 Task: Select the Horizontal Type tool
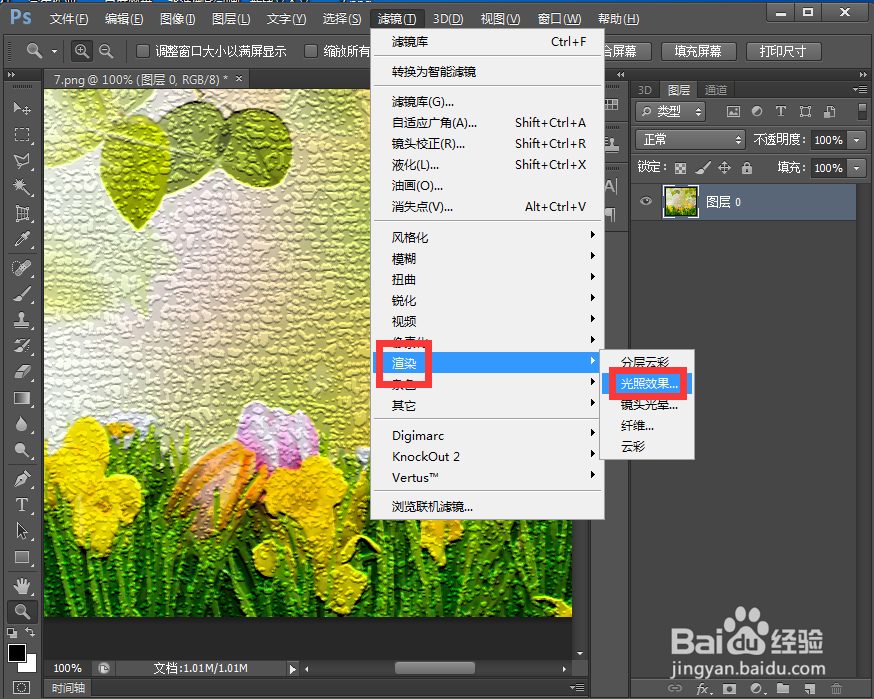[x=22, y=506]
